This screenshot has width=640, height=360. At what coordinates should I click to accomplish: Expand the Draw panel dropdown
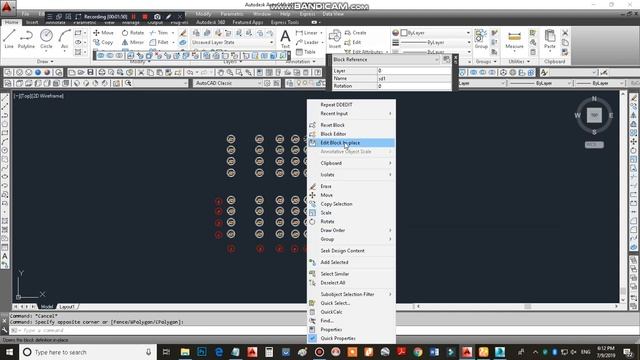(x=45, y=62)
